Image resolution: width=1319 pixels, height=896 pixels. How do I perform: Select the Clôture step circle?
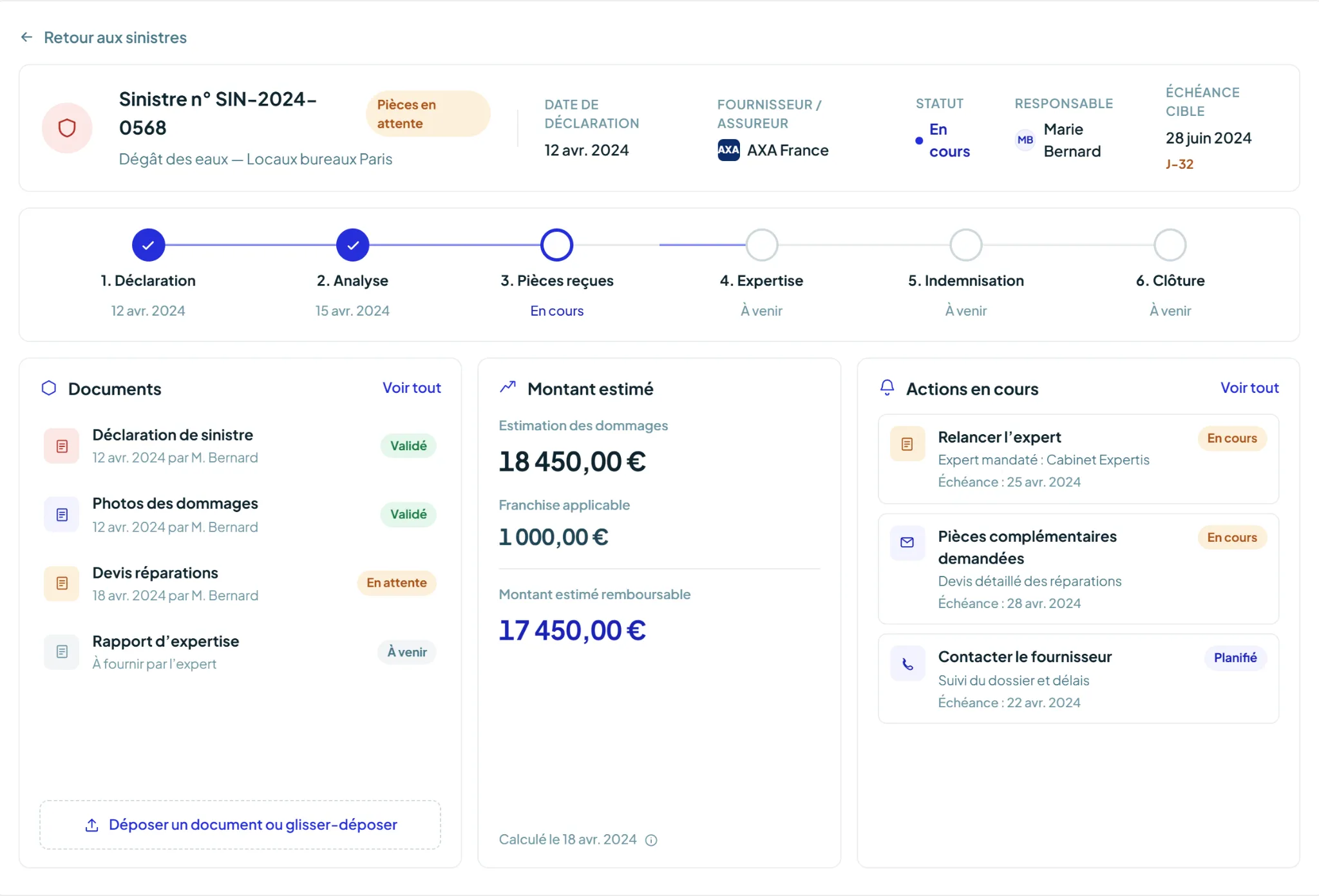[x=1170, y=245]
